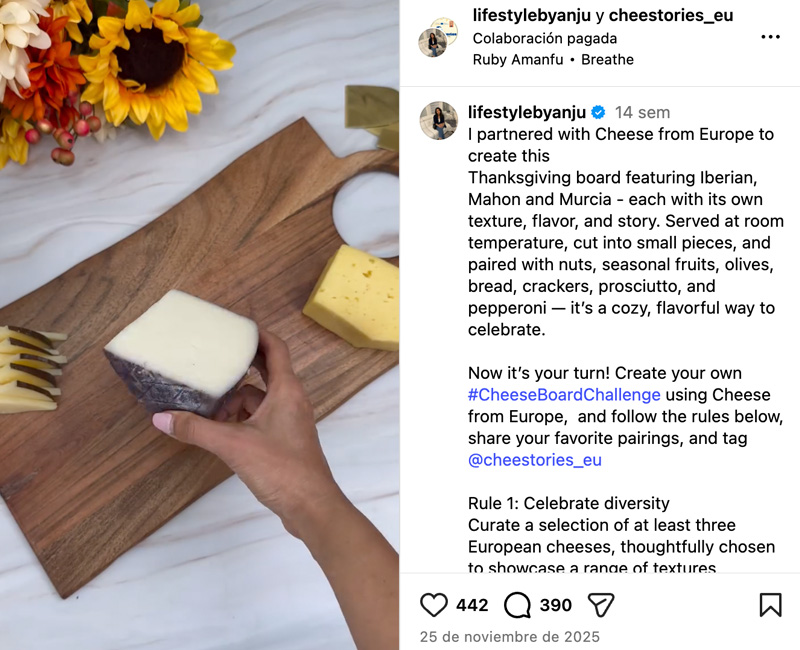Open comments via the speech bubble icon
This screenshot has height=650, width=800.
517,605
